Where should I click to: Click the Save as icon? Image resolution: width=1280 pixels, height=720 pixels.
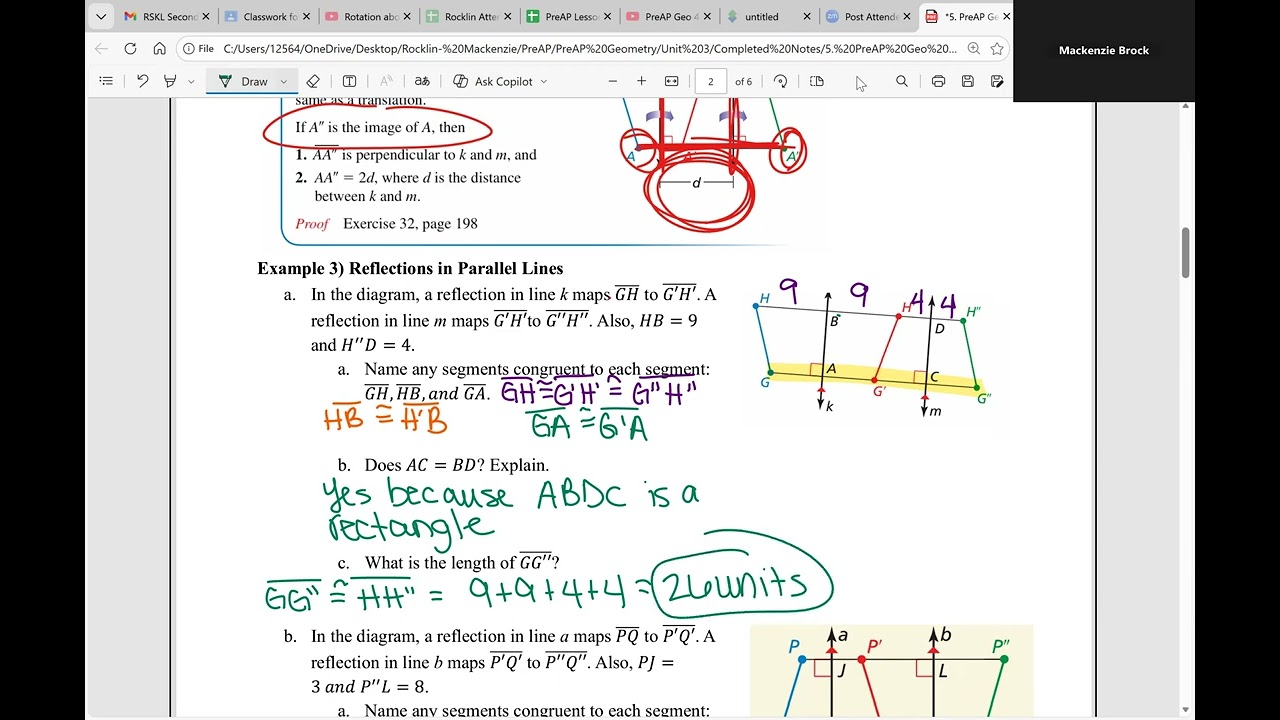point(997,81)
